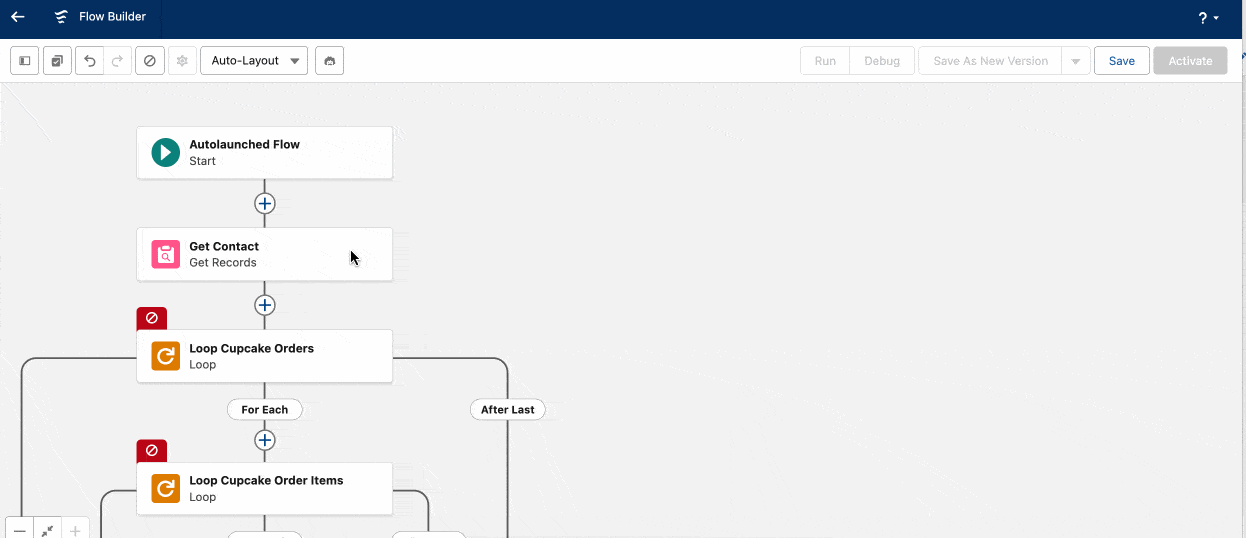Click error badge on Loop Cupcake Order Items
Screen dimensions: 1246x538
tap(152, 451)
